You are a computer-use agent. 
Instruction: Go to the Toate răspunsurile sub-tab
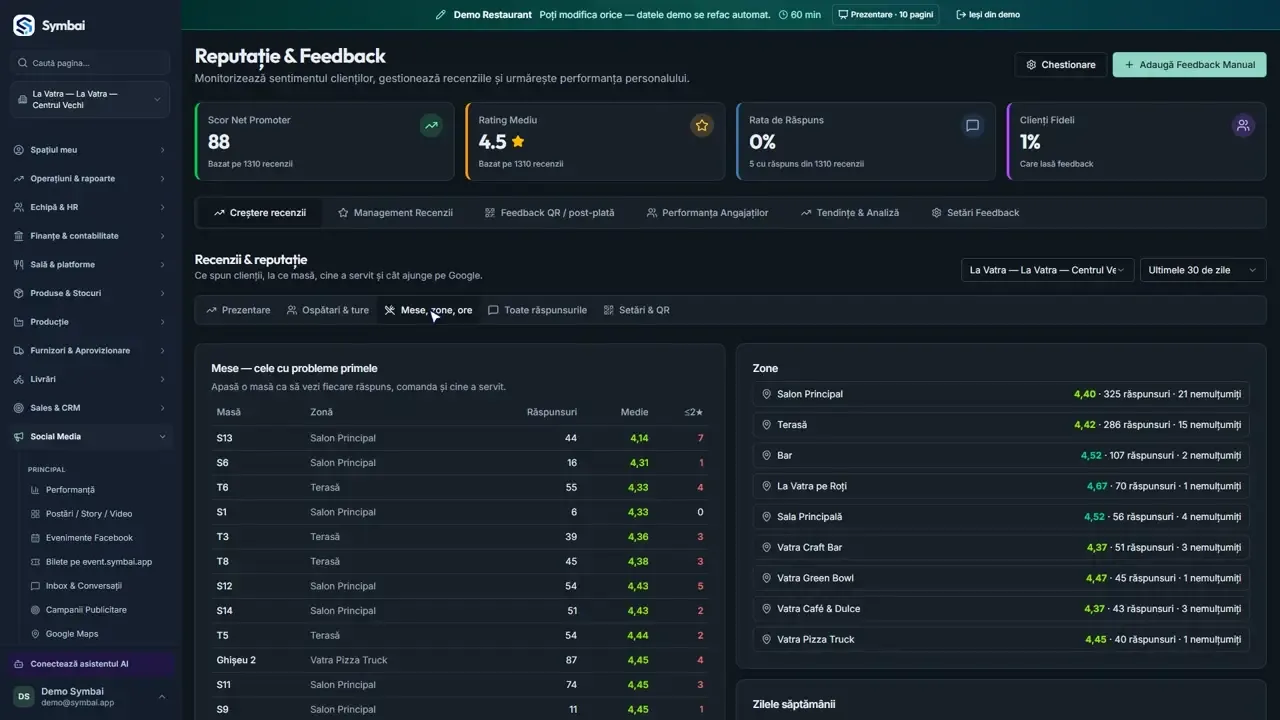coord(537,310)
